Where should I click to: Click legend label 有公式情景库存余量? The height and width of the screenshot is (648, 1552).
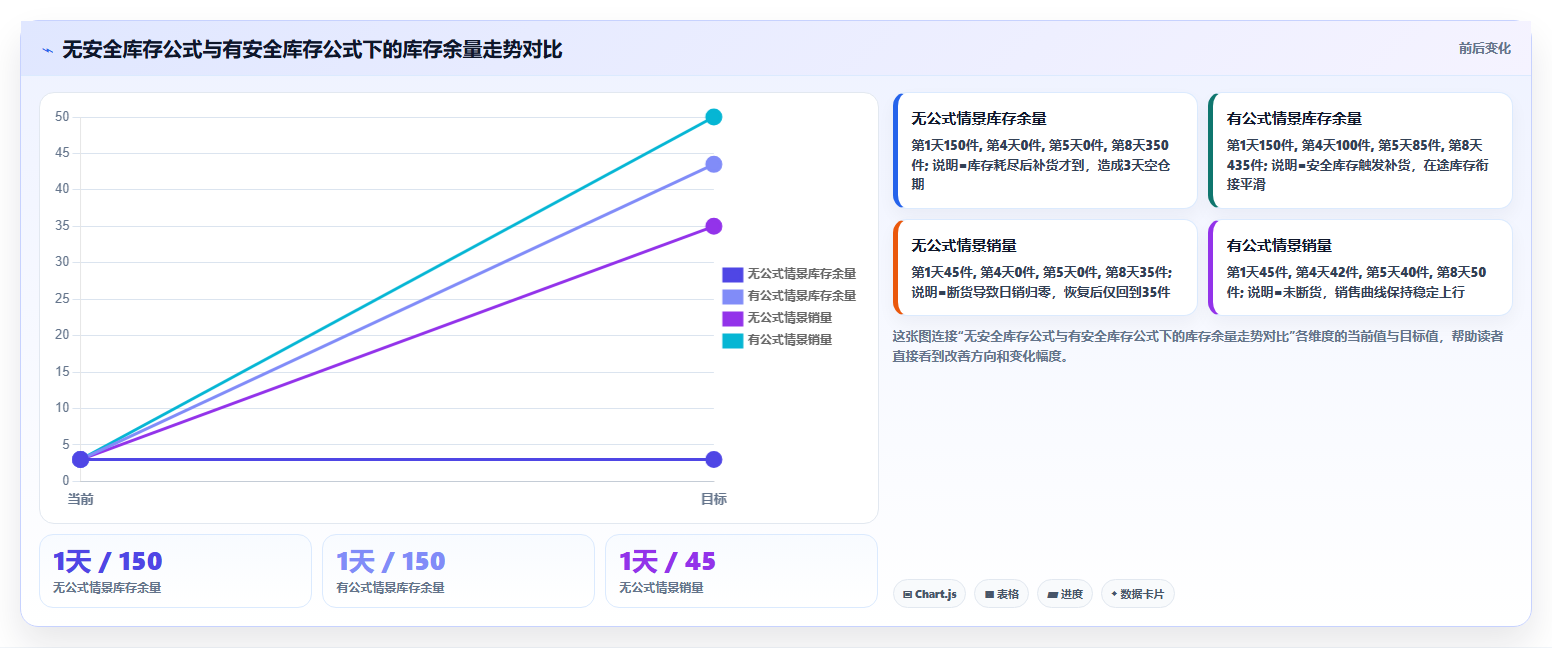(801, 296)
